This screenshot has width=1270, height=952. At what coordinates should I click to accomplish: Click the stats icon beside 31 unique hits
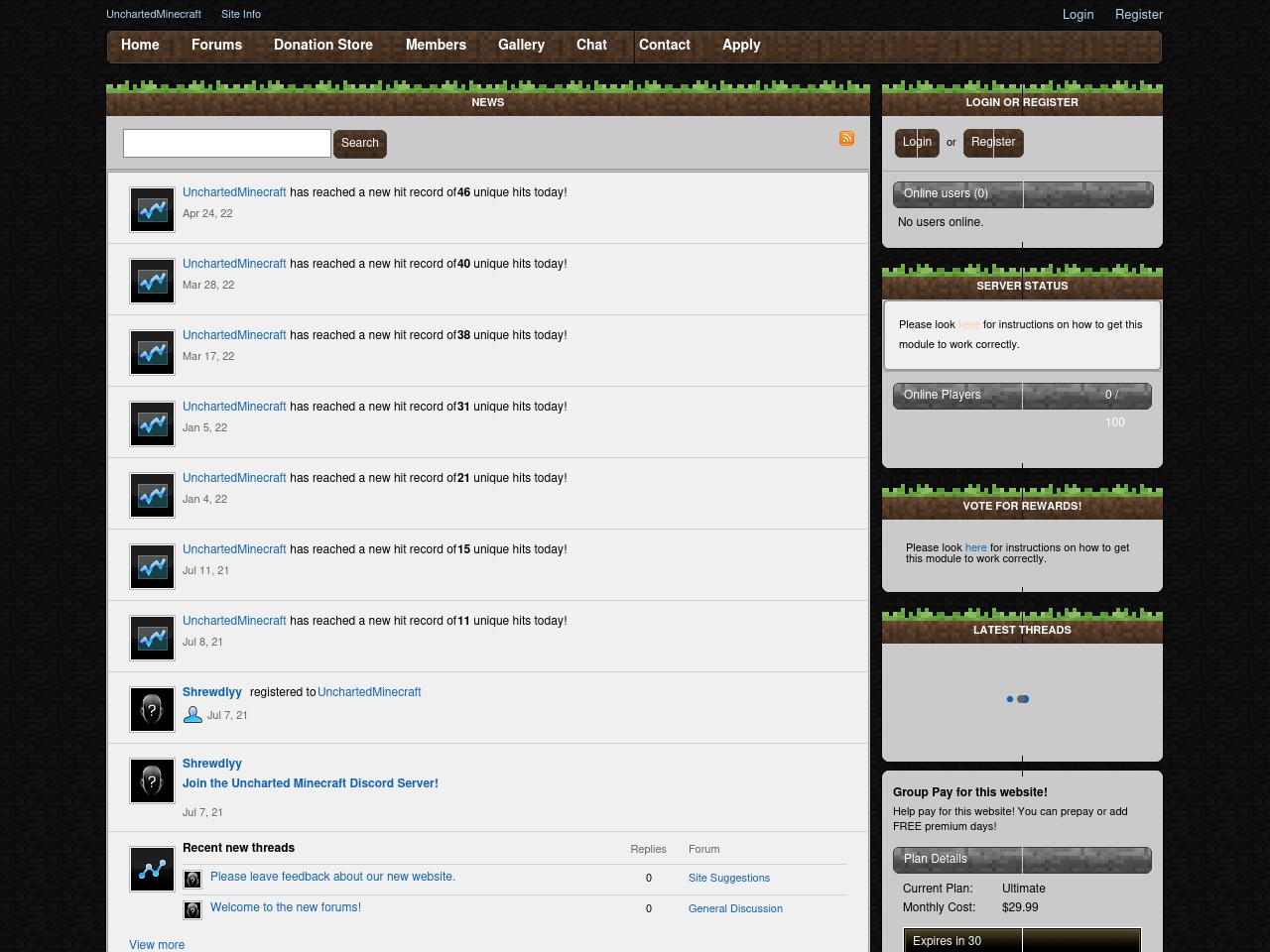[153, 423]
